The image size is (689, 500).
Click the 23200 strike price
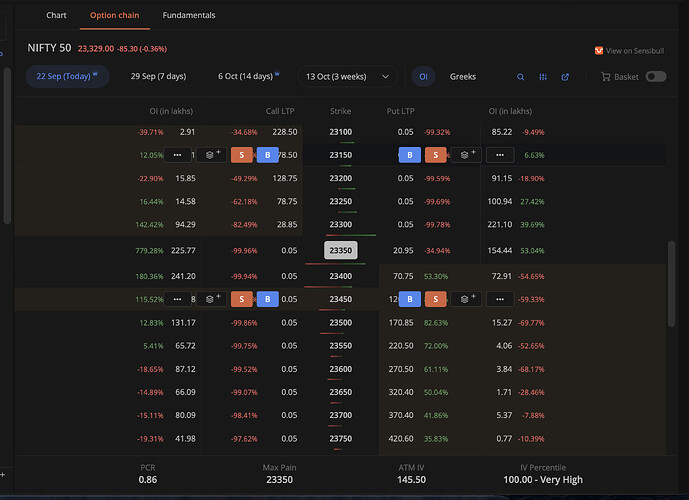[x=341, y=178]
